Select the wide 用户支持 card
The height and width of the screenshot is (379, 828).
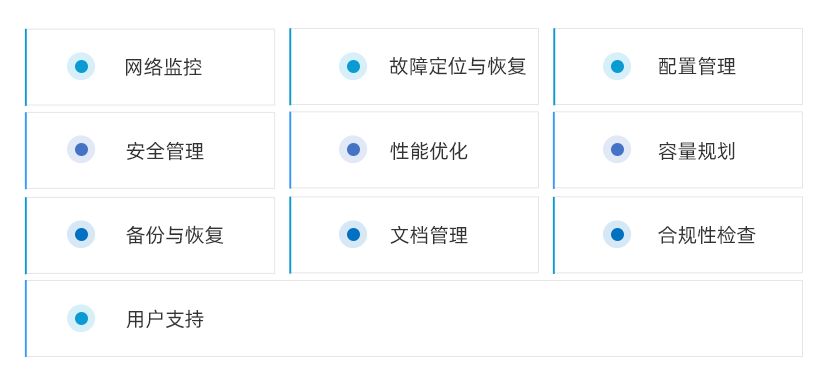tap(414, 318)
